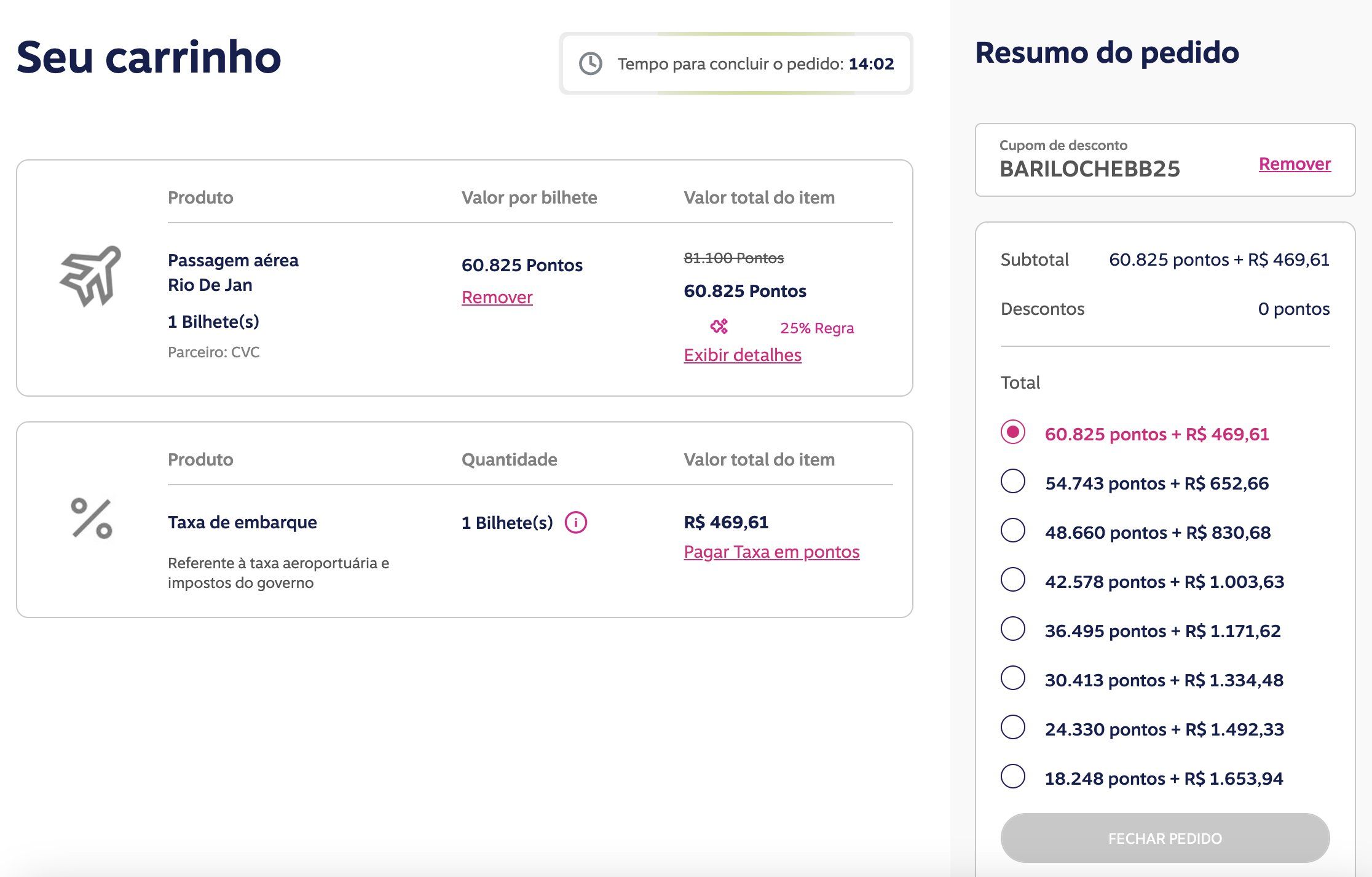Image resolution: width=1372 pixels, height=877 pixels.
Task: Remove the Passagem aérea item from cart
Action: [497, 297]
